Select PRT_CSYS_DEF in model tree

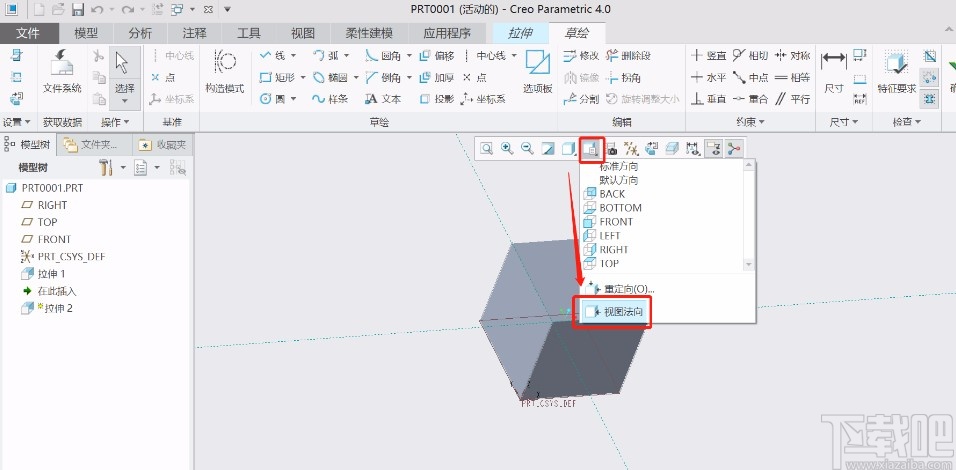point(63,257)
